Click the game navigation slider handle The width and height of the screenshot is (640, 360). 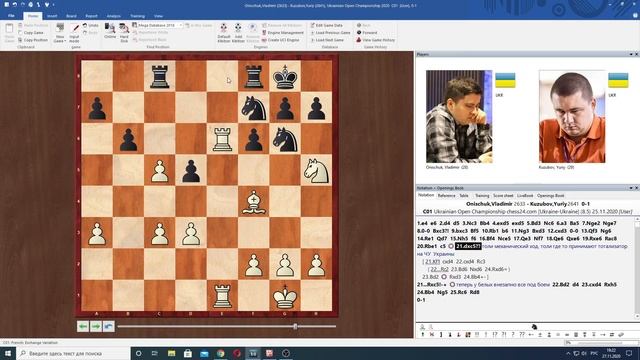(295, 326)
